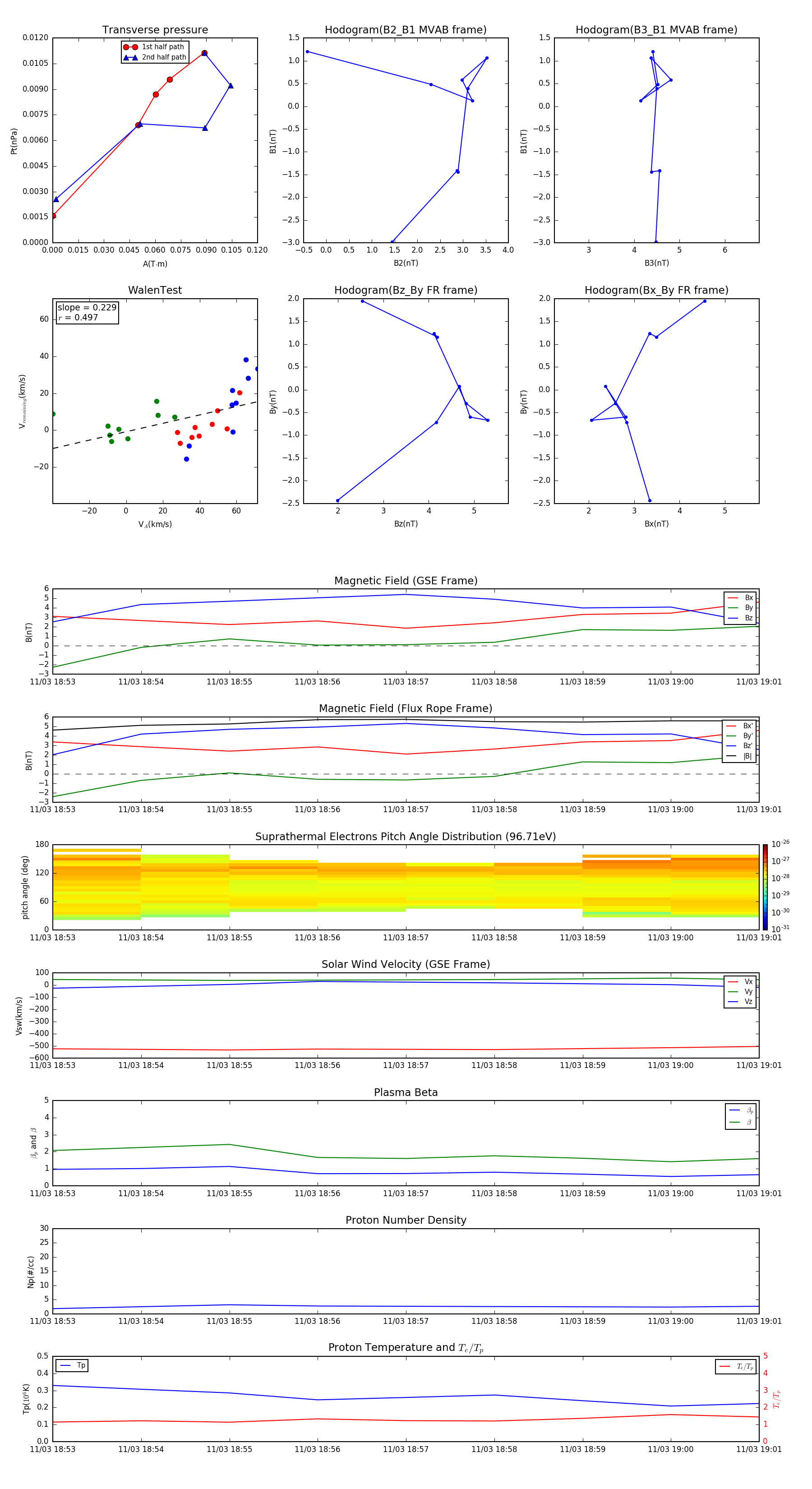This screenshot has width=812, height=1489.
Task: Click the 'V_remaining(km/s)' y-axis label
Action: point(22,401)
